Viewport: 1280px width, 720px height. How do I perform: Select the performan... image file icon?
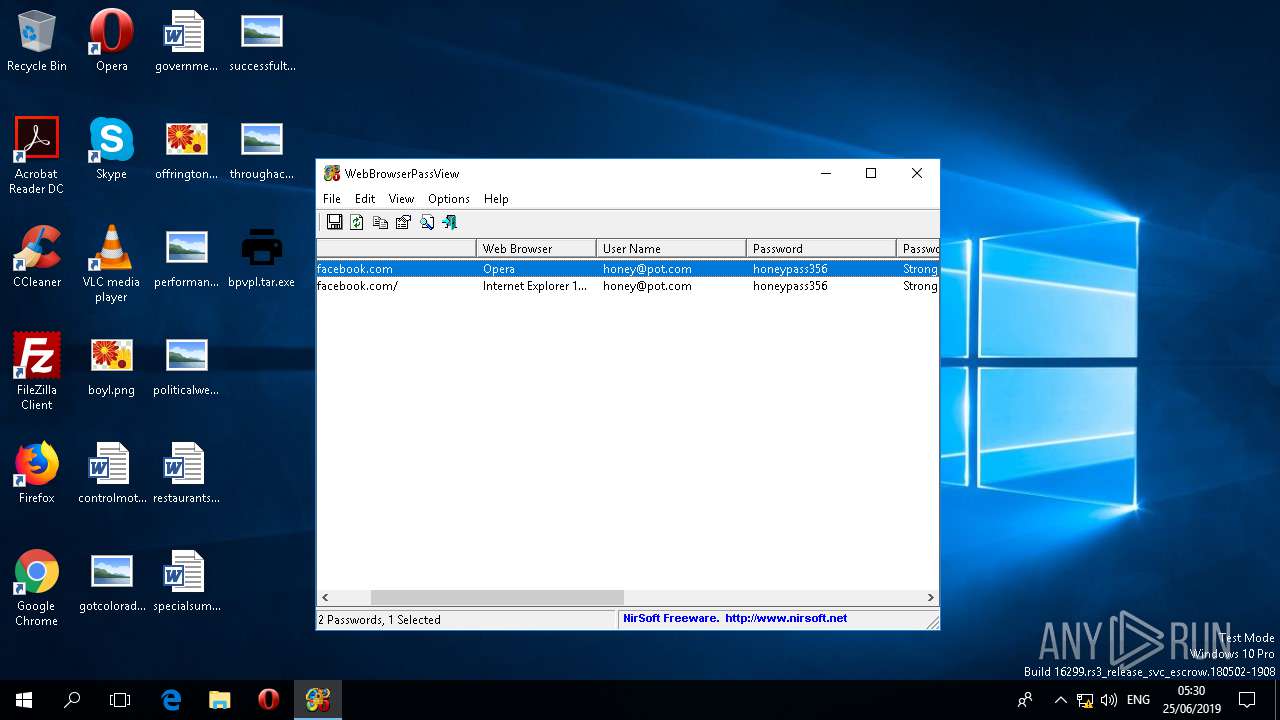(186, 257)
